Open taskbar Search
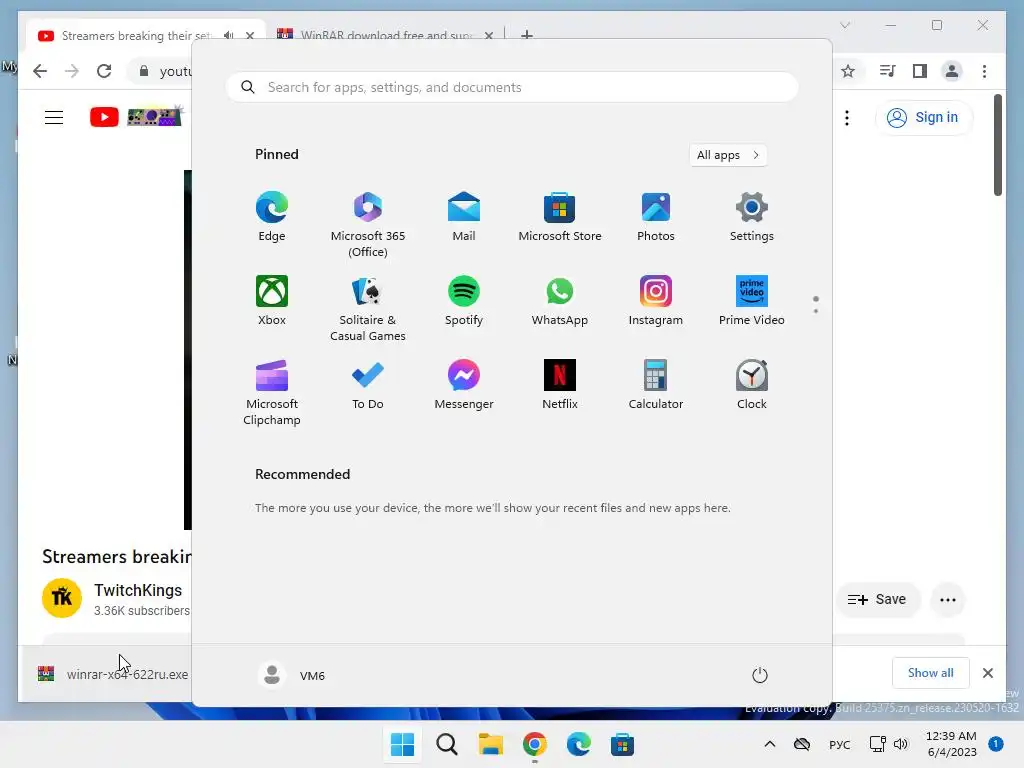 pyautogui.click(x=447, y=744)
